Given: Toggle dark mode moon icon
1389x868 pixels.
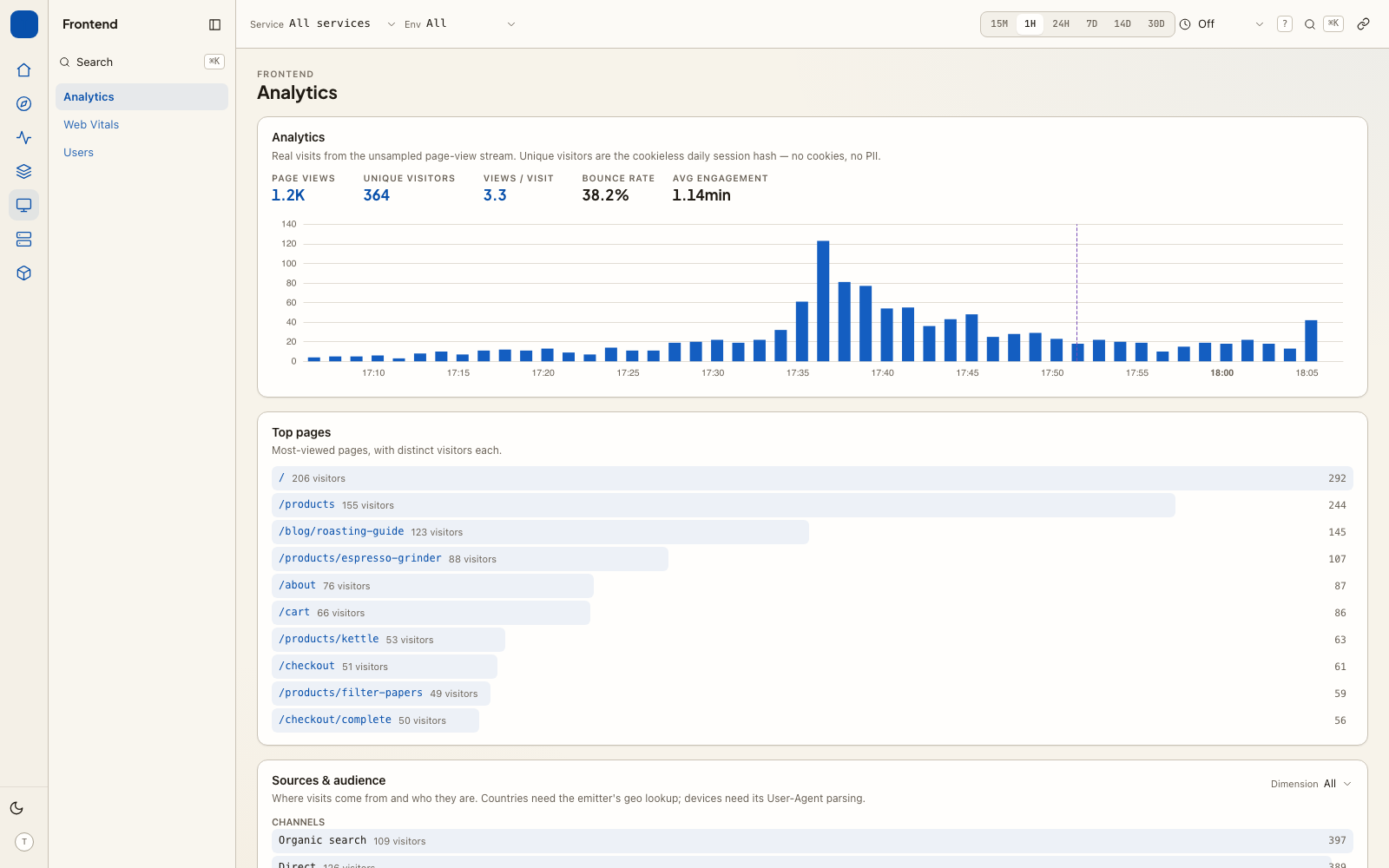Looking at the screenshot, I should point(16,808).
